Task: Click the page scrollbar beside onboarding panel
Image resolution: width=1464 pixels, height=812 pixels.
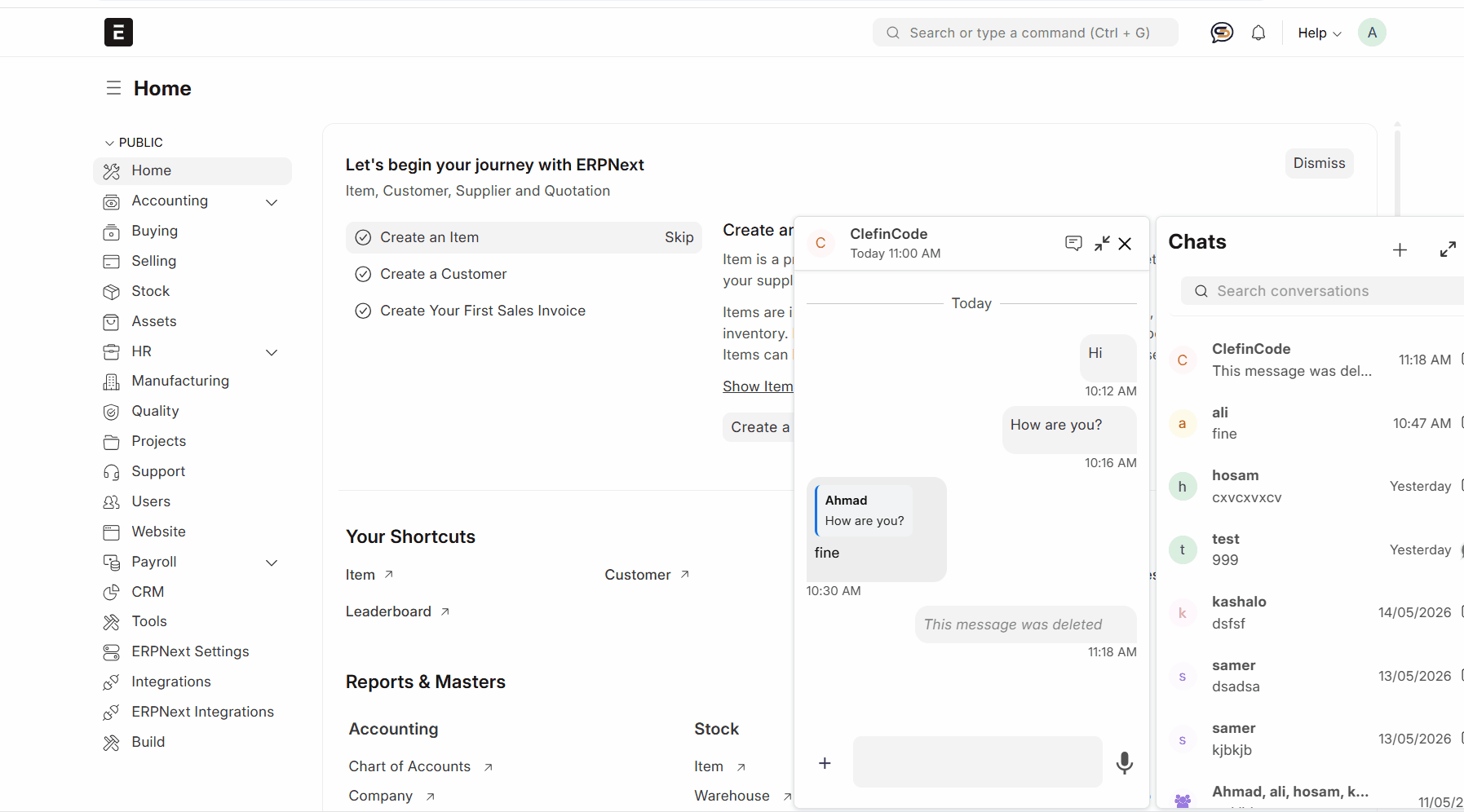Action: click(1397, 171)
